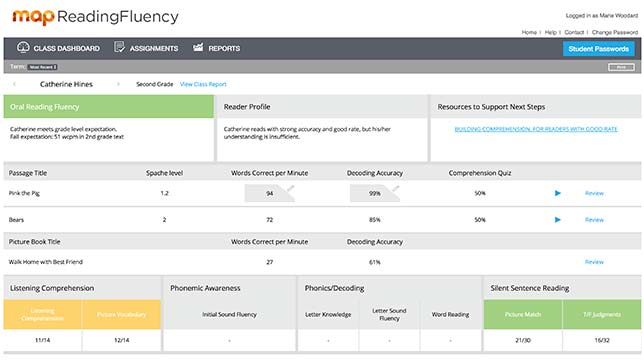This screenshot has width=644, height=361.
Task: Click the Spache level column header
Action: [x=164, y=173]
